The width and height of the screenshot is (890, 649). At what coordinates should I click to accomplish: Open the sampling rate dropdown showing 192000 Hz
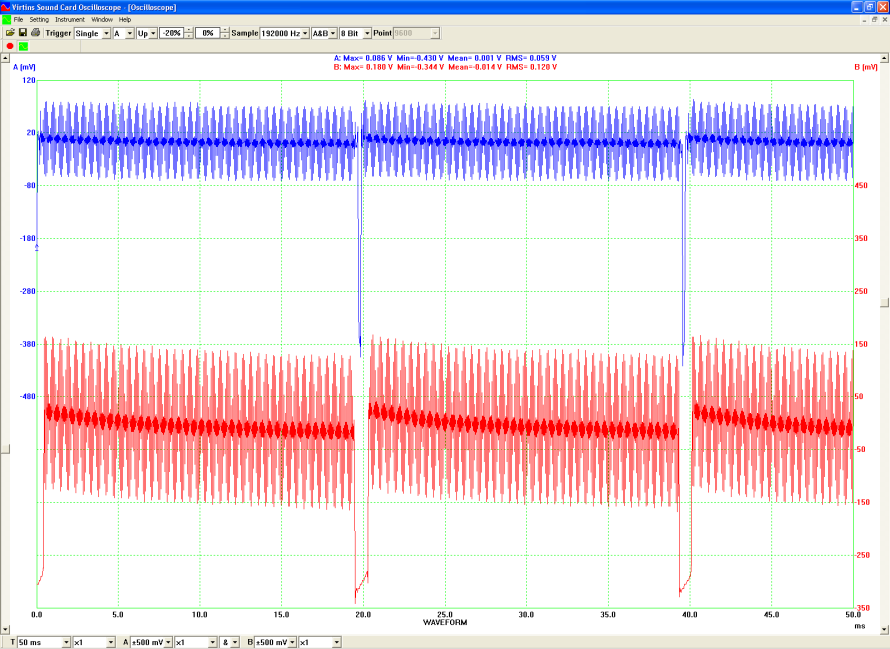point(305,34)
